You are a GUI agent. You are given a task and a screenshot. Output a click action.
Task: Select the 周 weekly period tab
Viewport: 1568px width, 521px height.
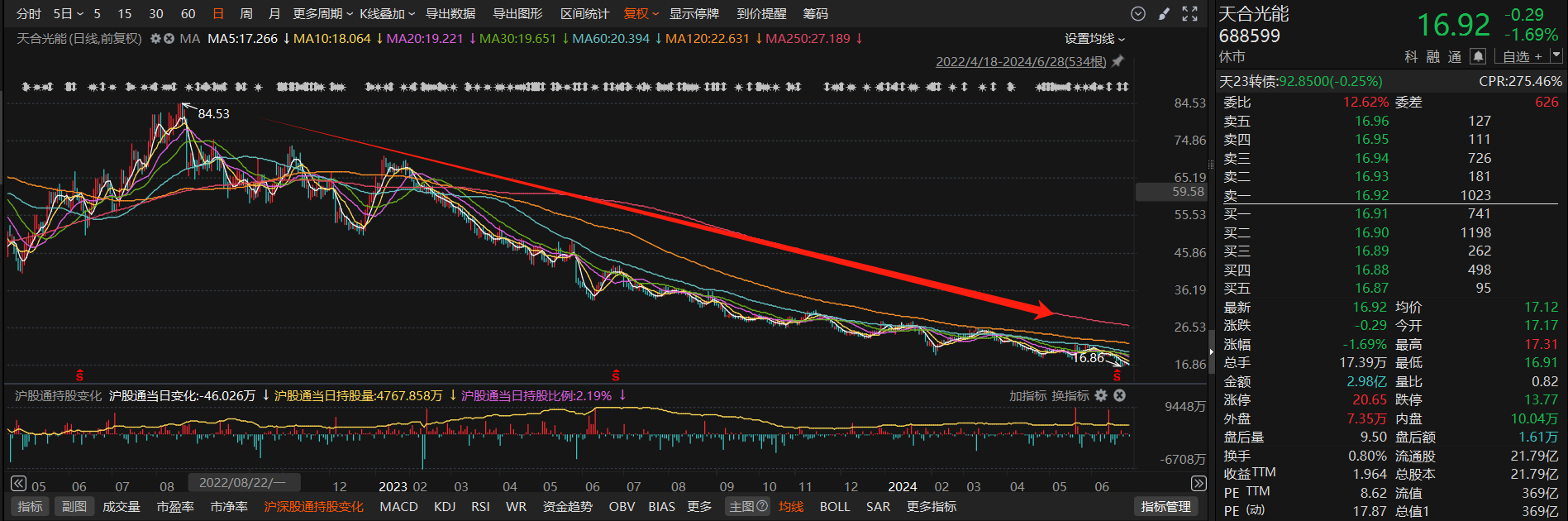click(246, 14)
